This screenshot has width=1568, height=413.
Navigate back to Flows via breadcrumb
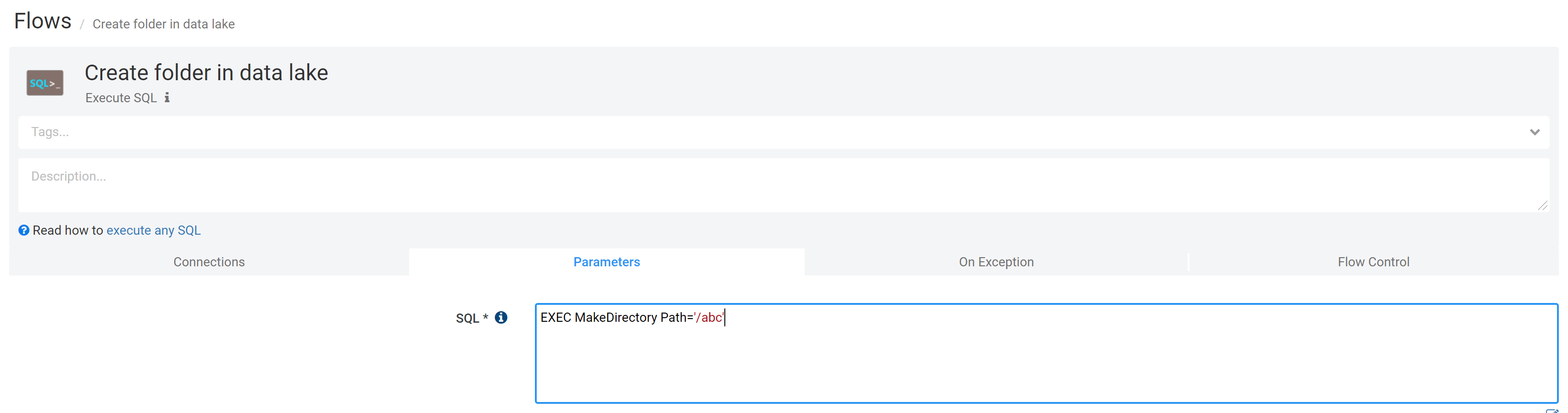[43, 21]
